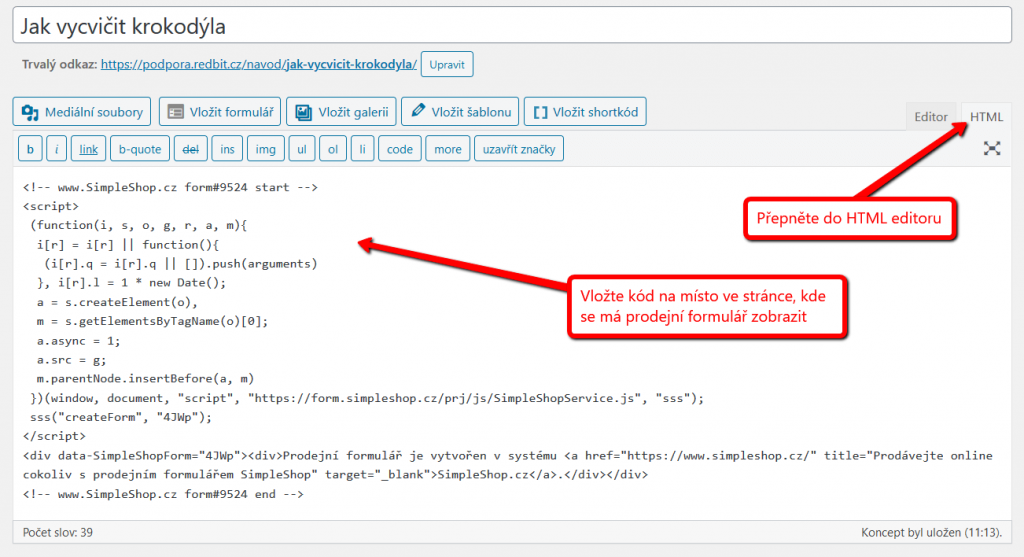Click the a.async = 1; line
The image size is (1024, 557).
point(78,340)
